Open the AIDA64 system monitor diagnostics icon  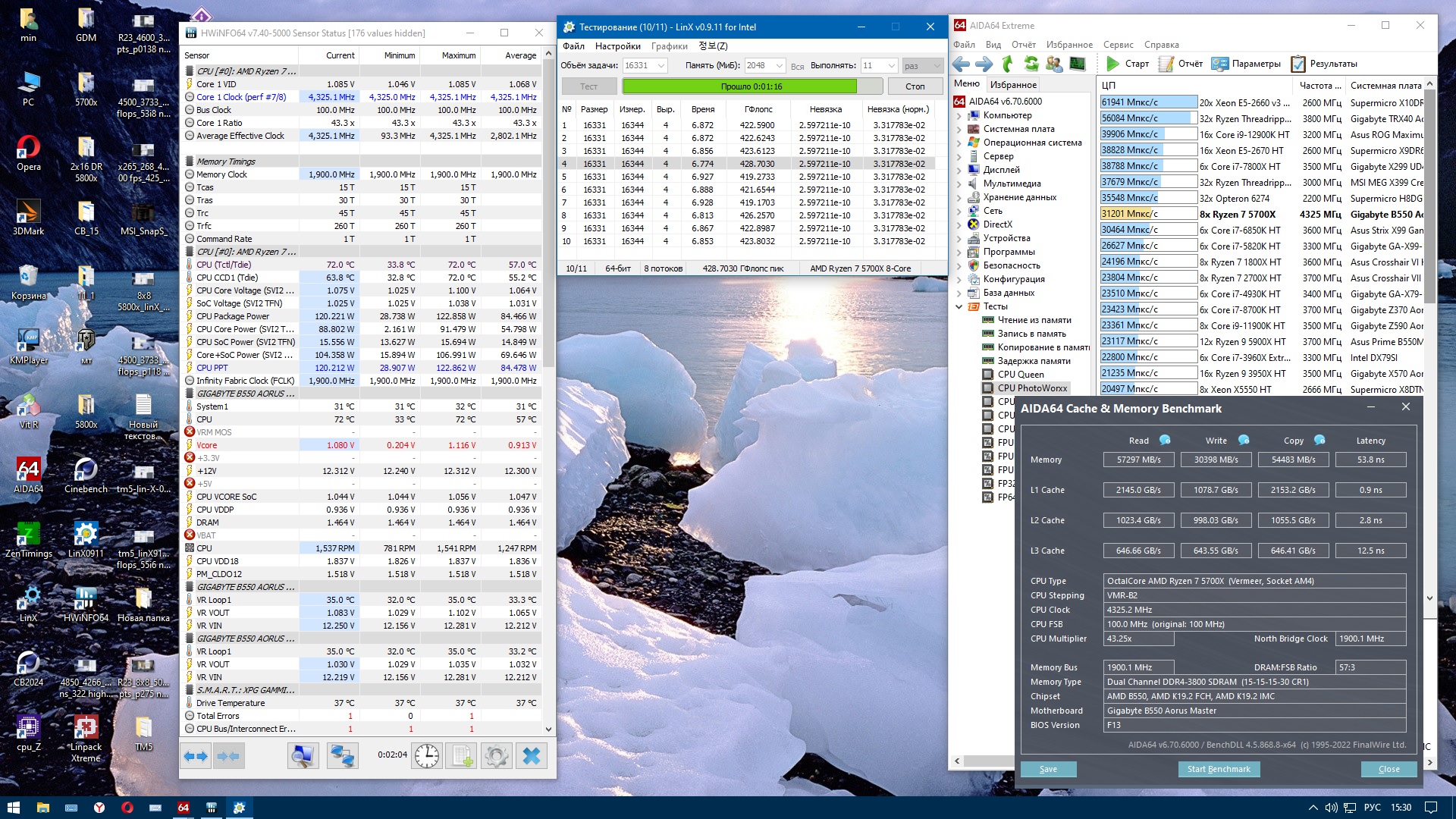[x=1078, y=64]
